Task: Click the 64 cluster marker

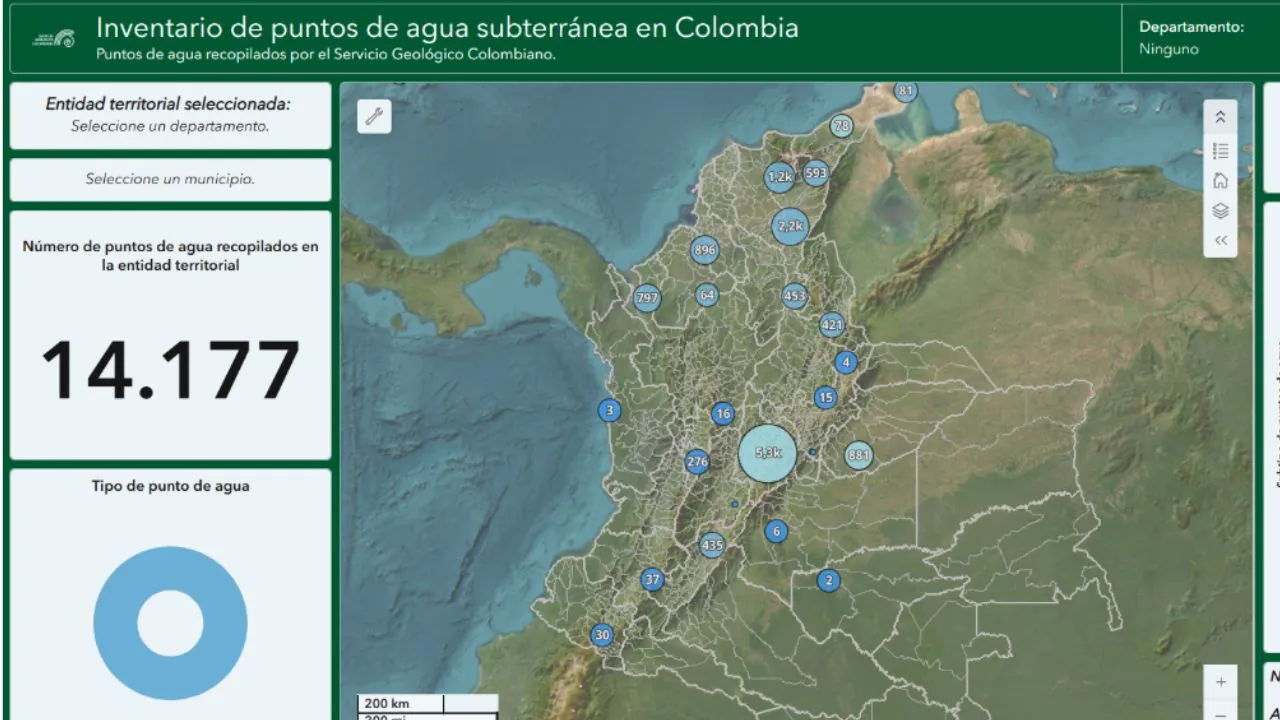Action: [x=707, y=295]
